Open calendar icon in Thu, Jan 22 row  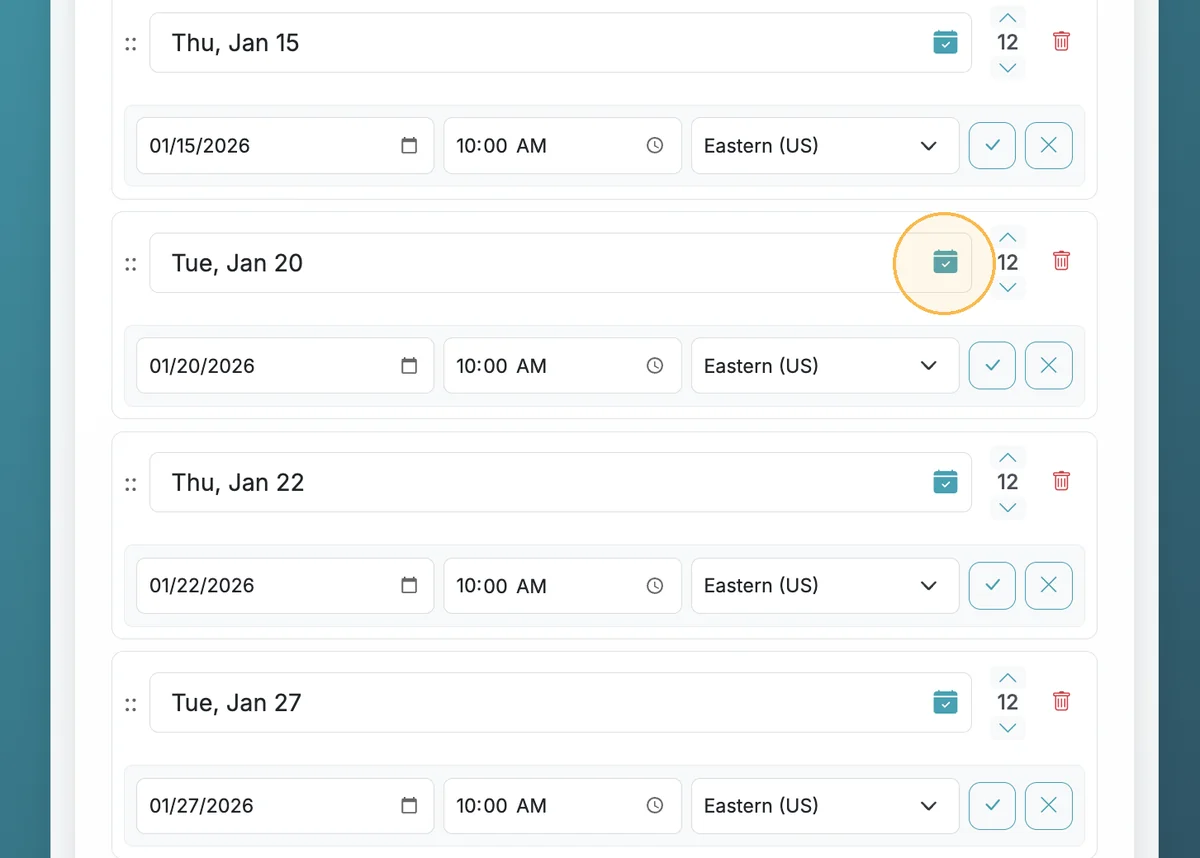[x=945, y=482]
